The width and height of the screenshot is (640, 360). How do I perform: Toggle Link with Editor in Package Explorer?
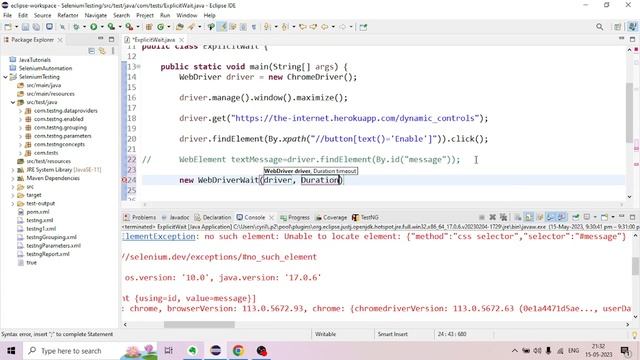pyautogui.click(x=102, y=51)
